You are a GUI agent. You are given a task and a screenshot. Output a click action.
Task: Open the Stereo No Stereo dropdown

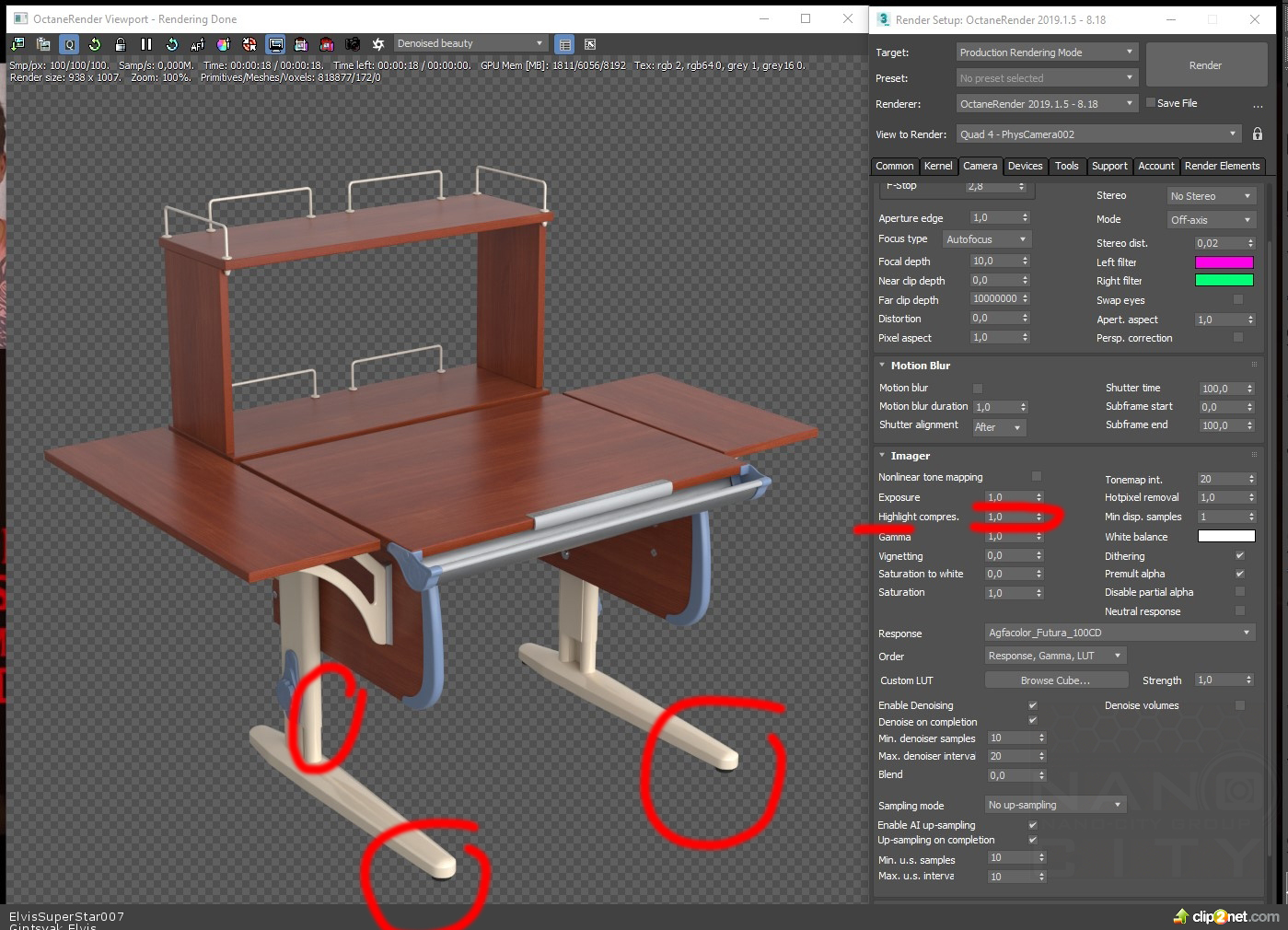1210,196
